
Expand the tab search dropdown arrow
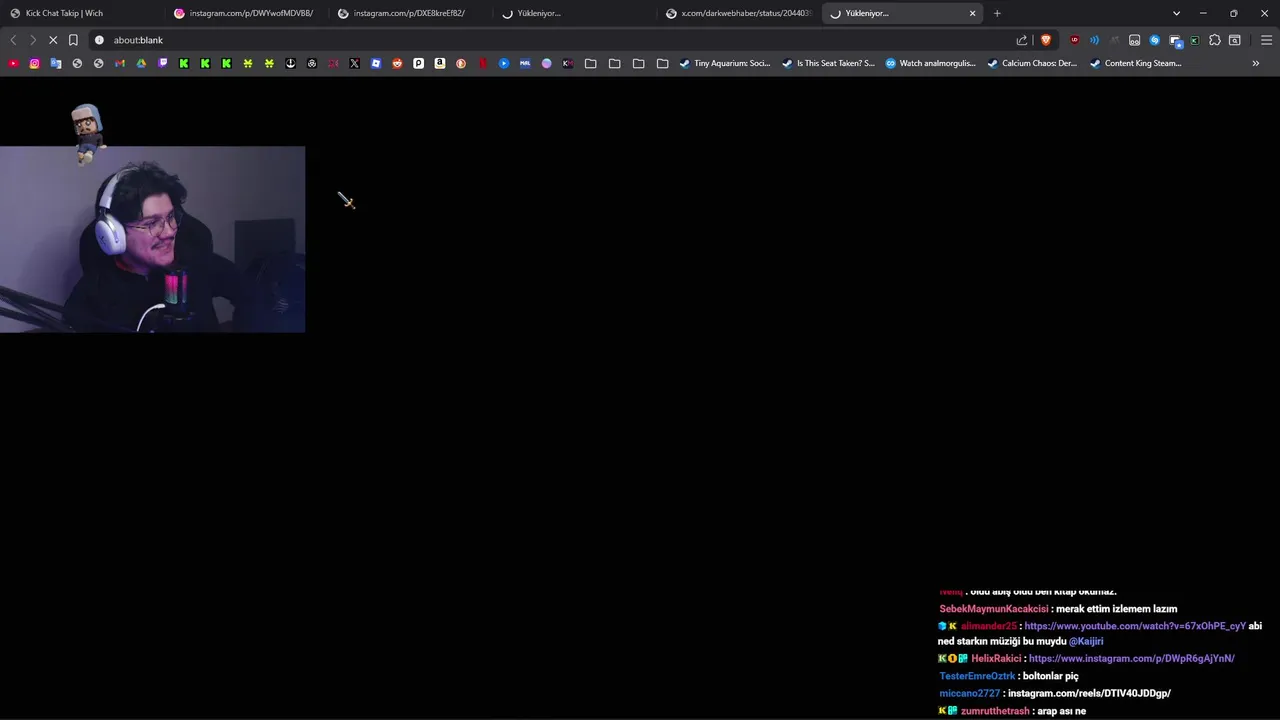(x=1176, y=13)
